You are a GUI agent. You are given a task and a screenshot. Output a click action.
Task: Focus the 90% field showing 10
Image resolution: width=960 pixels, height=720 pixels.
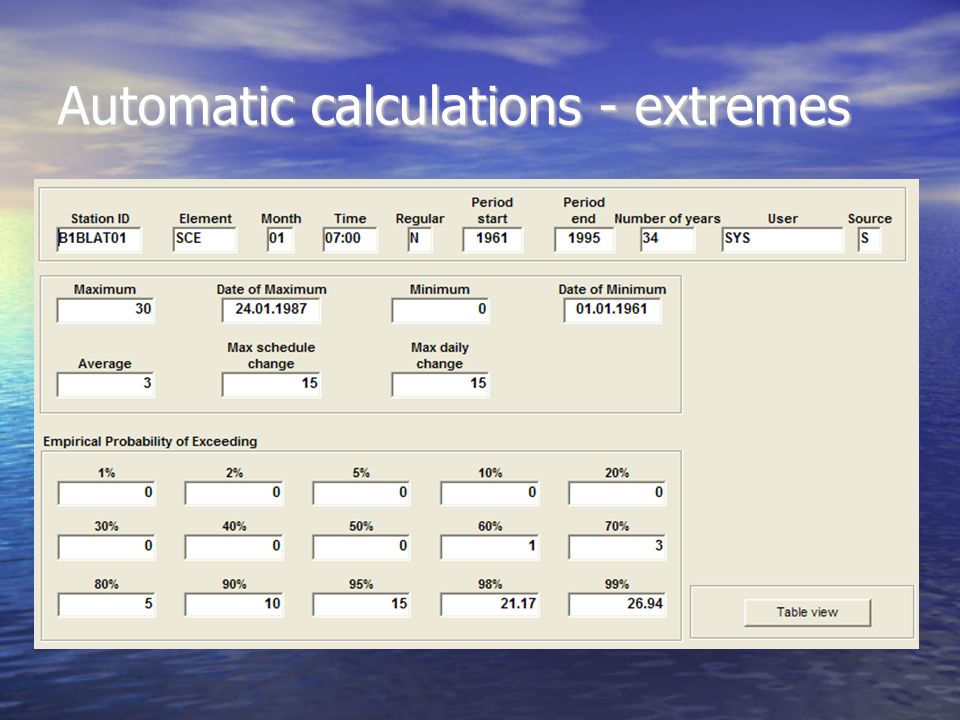[x=234, y=604]
